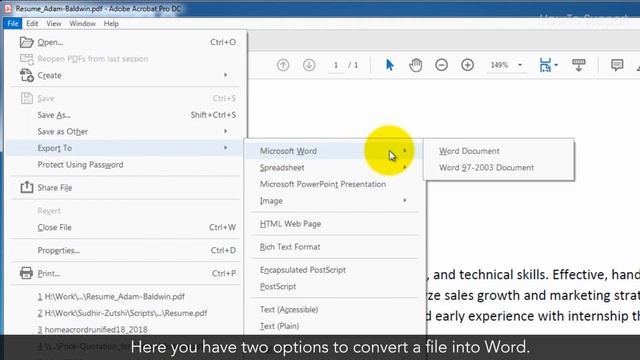This screenshot has height=360, width=640.
Task: Go to next page arrow icon
Action: pyautogui.click(x=309, y=65)
